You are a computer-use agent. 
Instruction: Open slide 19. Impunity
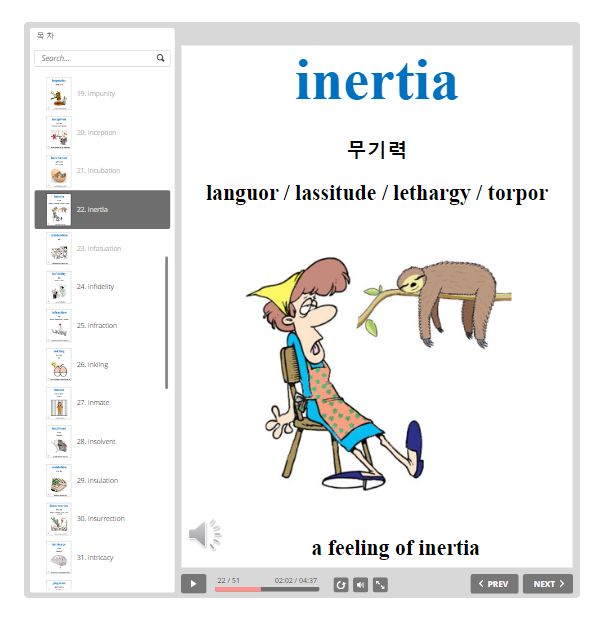(95, 94)
